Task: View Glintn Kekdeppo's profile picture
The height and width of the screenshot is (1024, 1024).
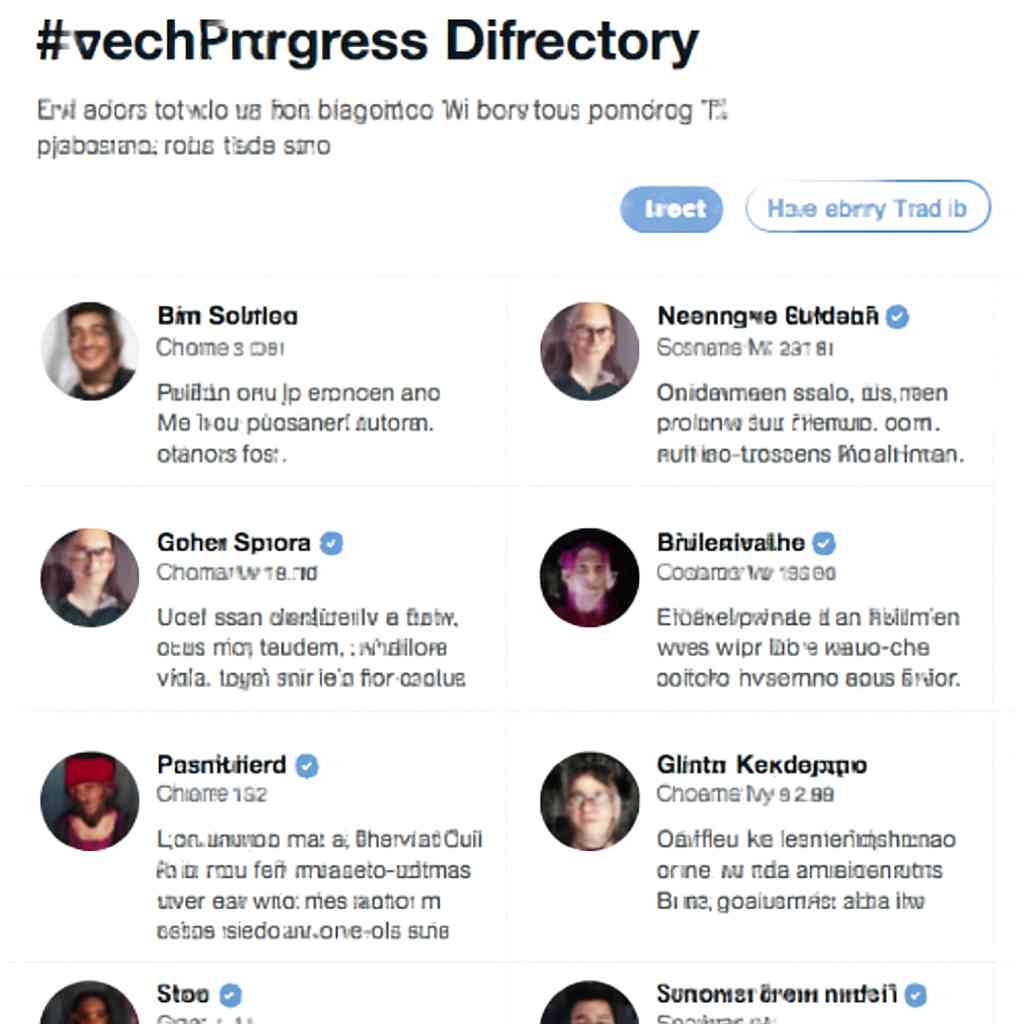Action: (589, 801)
